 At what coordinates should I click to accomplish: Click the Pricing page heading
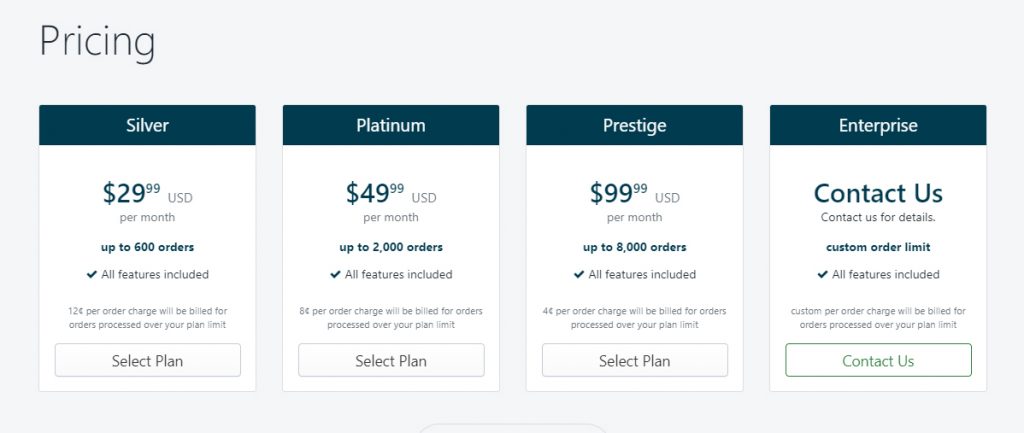(x=97, y=42)
